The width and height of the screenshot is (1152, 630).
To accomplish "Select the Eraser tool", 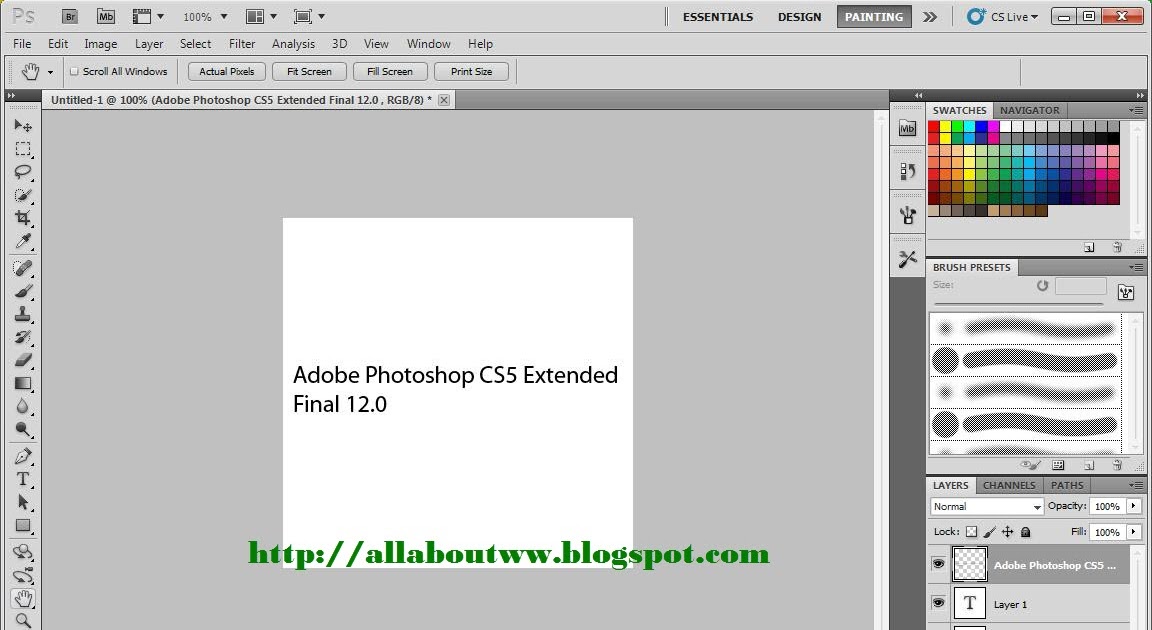I will pyautogui.click(x=23, y=360).
